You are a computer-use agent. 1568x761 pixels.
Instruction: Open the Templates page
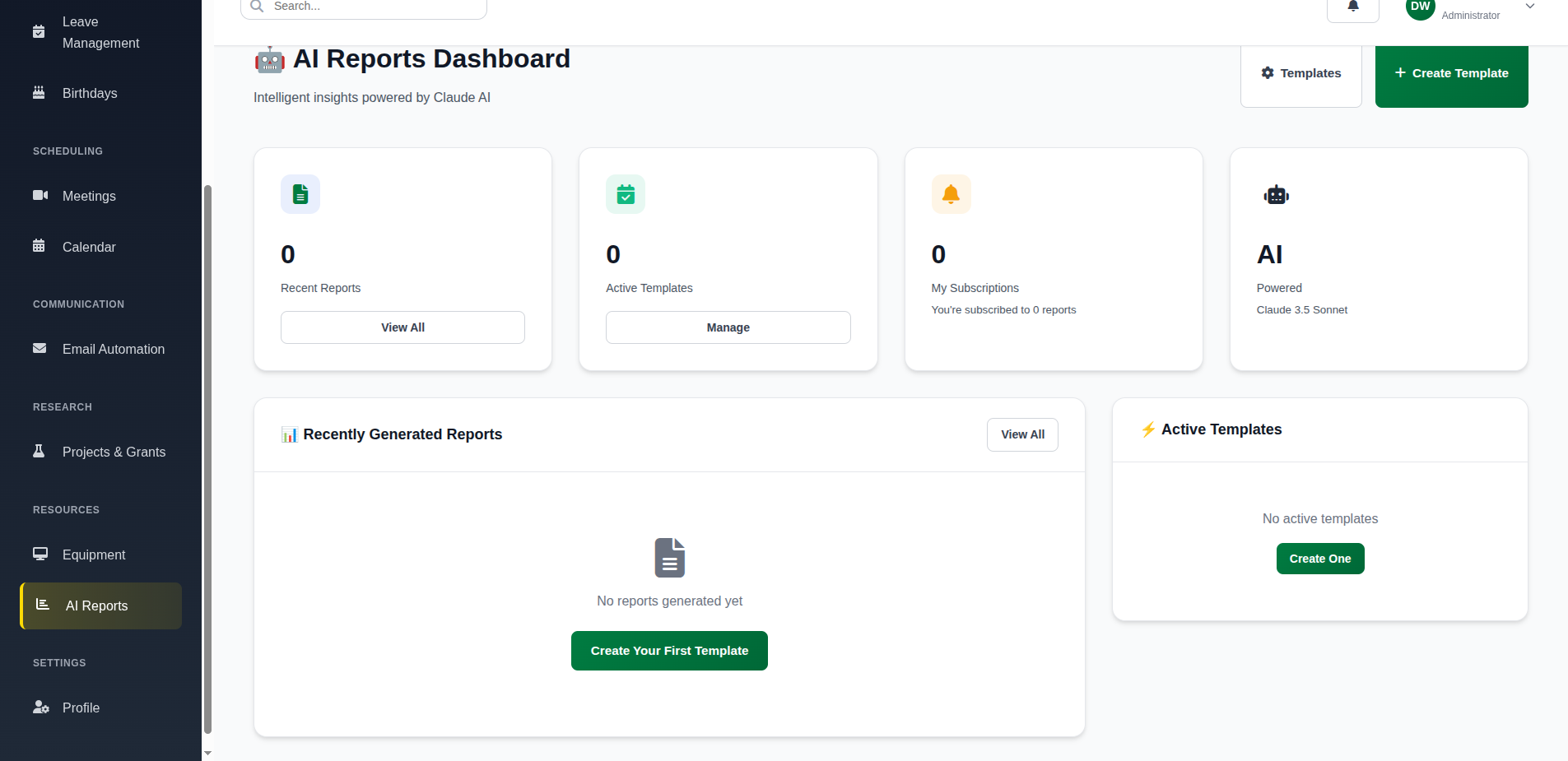coord(1300,72)
